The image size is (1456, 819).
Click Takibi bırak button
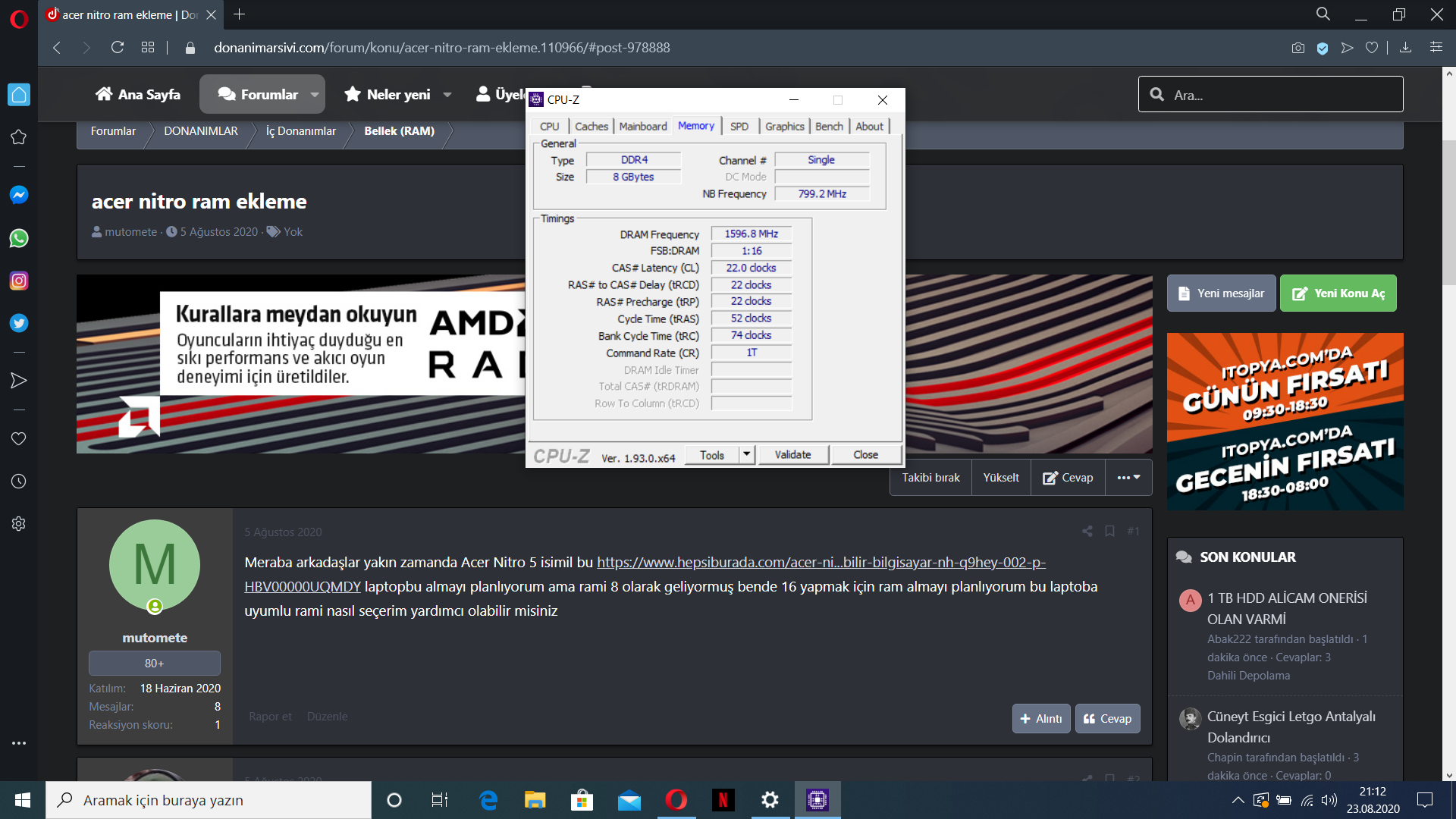coord(931,478)
